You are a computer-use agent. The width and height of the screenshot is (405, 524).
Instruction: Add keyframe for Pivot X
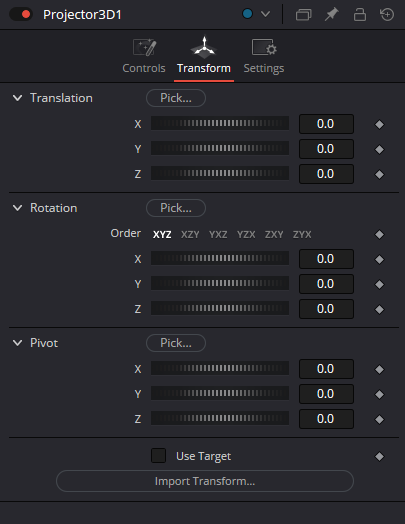(x=379, y=369)
